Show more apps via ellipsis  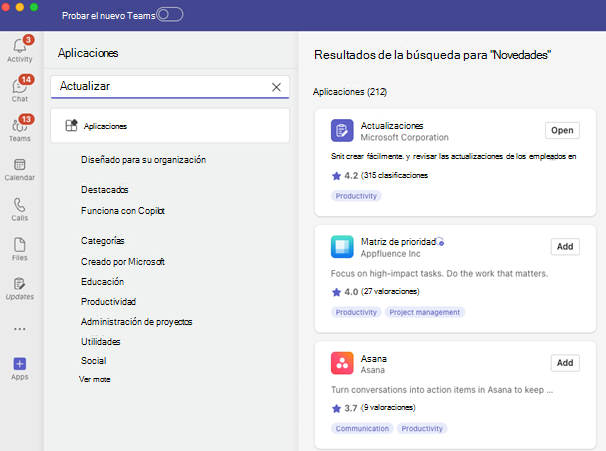click(x=20, y=329)
